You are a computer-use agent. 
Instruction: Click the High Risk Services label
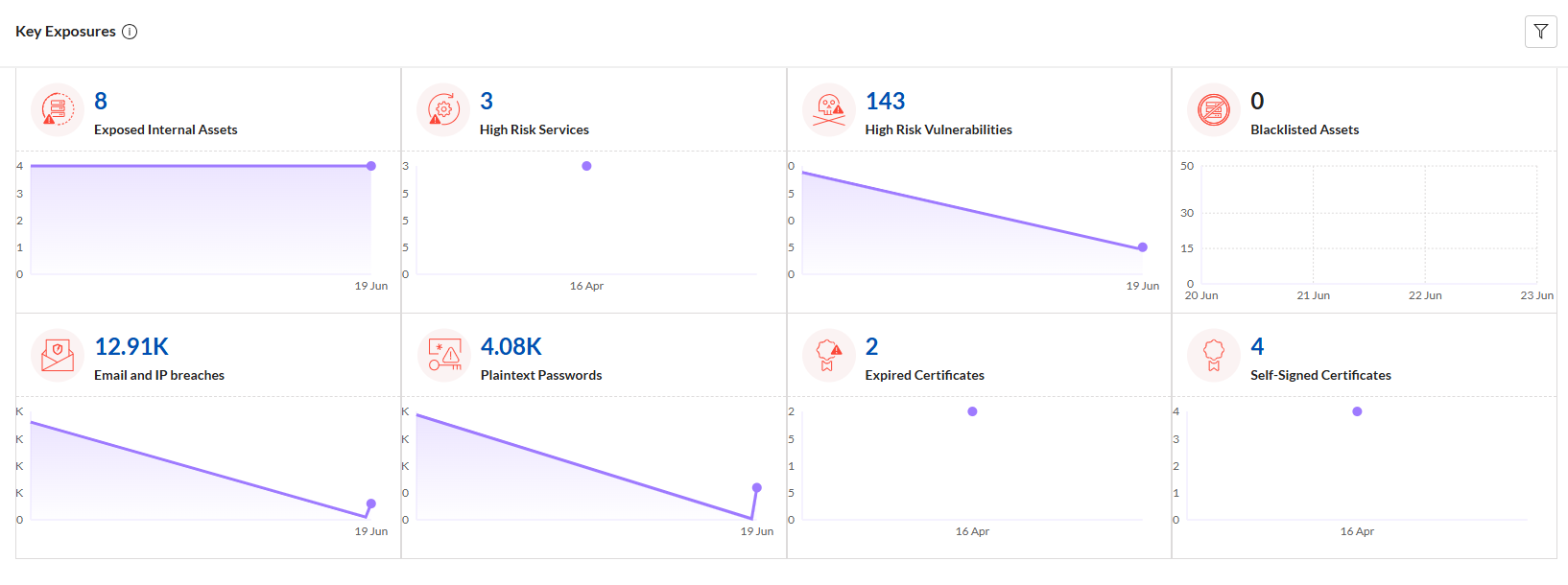535,130
